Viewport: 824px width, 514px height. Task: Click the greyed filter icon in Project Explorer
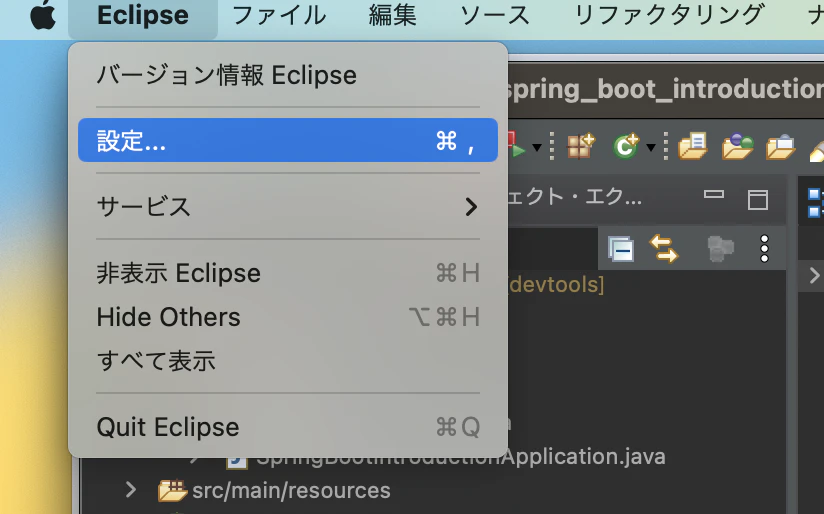pos(720,249)
